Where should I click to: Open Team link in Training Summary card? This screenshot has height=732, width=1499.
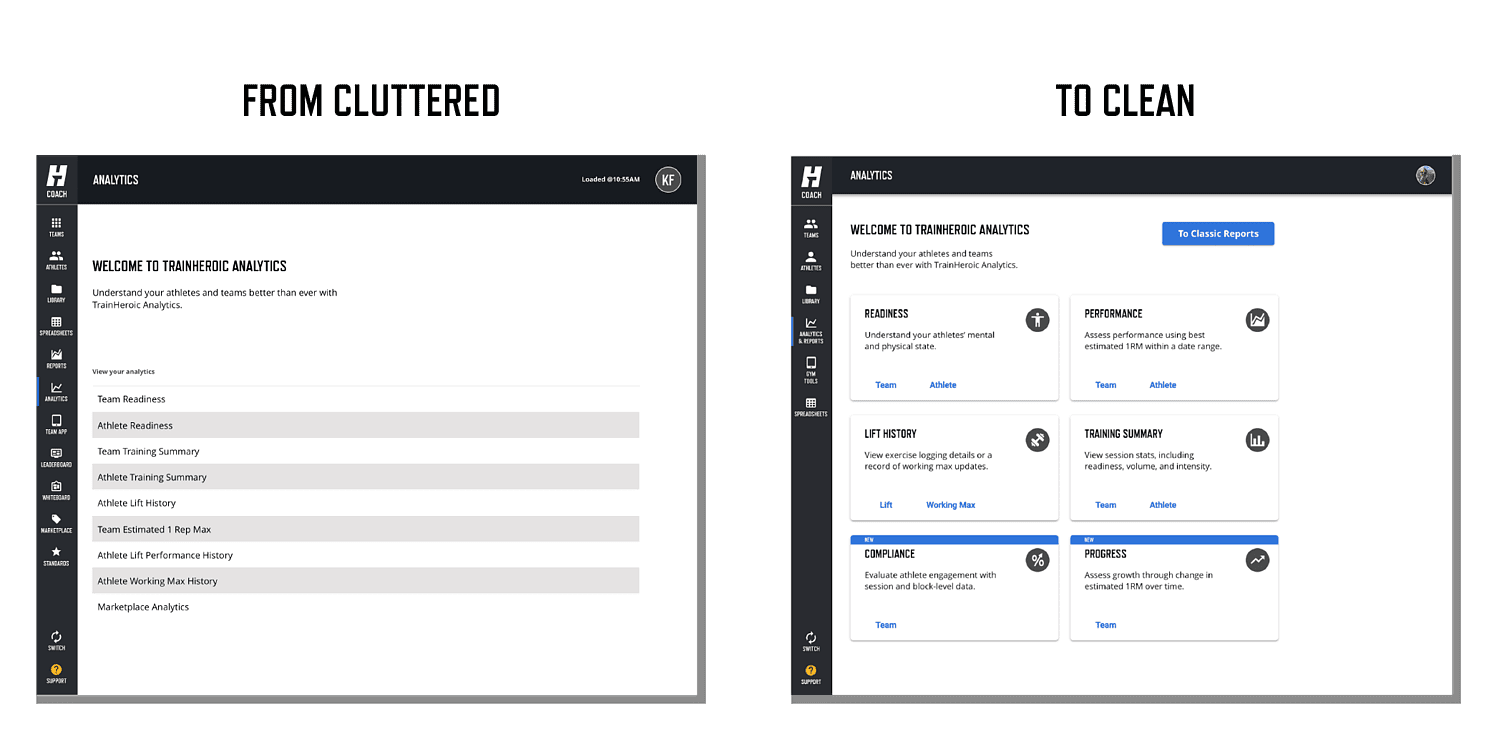tap(1106, 505)
